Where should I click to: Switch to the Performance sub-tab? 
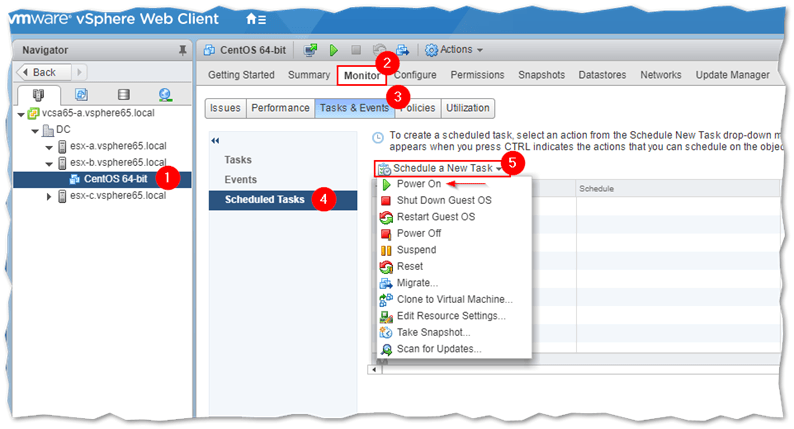tap(280, 108)
